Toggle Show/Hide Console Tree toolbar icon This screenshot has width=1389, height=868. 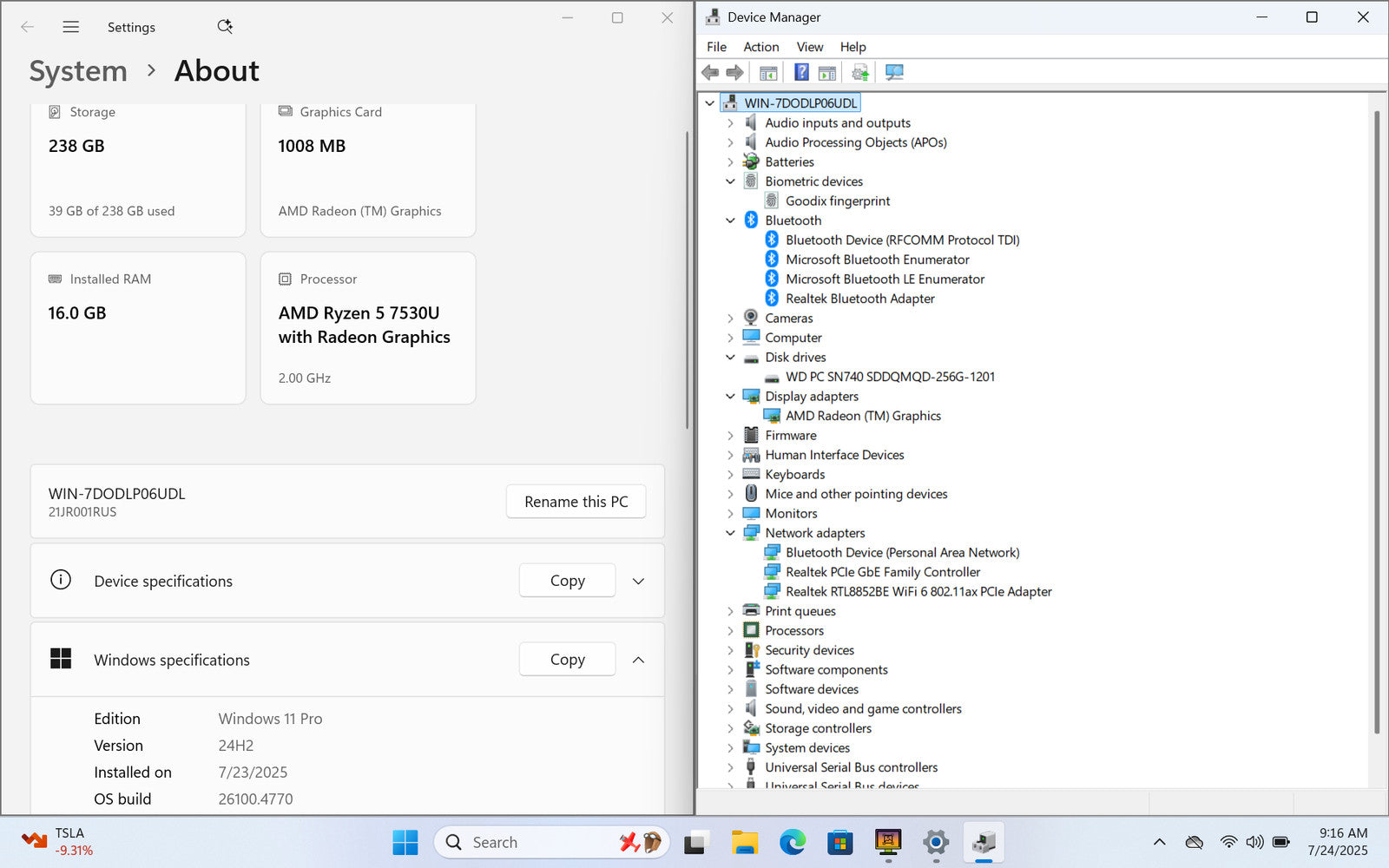click(x=767, y=72)
